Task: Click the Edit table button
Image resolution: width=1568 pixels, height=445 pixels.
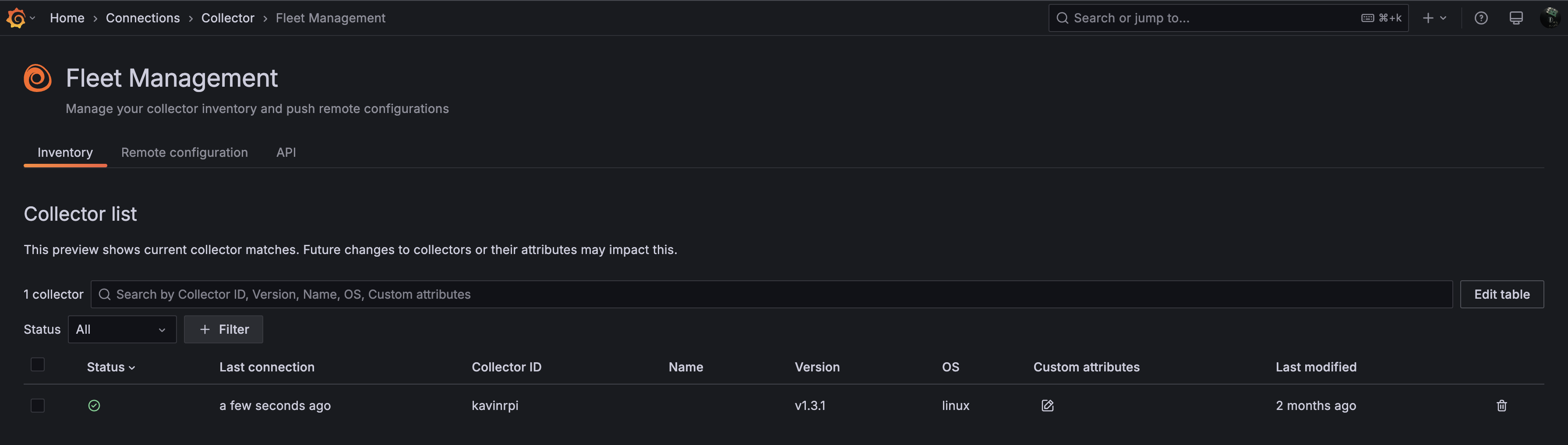Action: pyautogui.click(x=1501, y=295)
